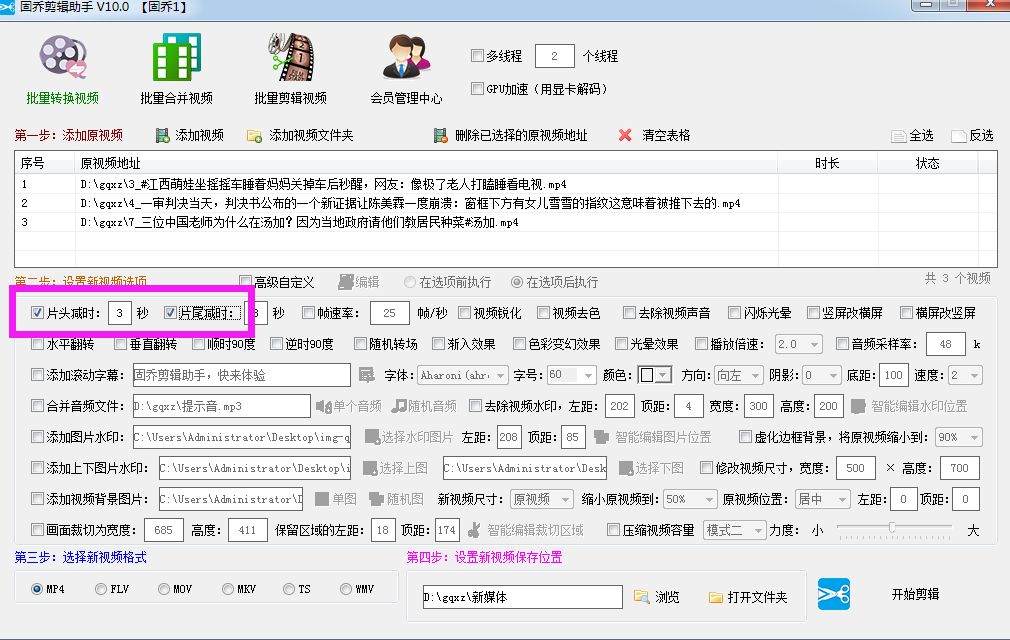Click the compression 力度 slider handle
Screen dimensions: 1010x640
pyautogui.click(x=892, y=527)
